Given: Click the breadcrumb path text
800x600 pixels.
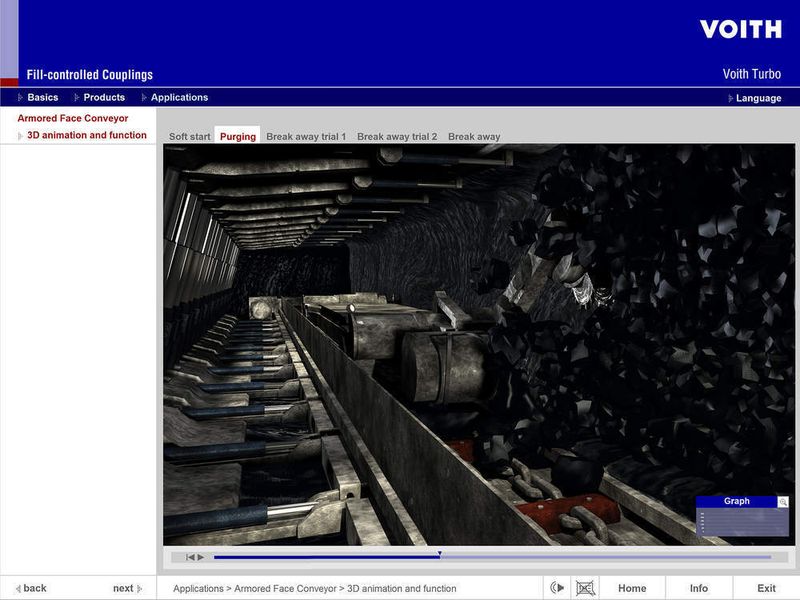Looking at the screenshot, I should (x=314, y=588).
